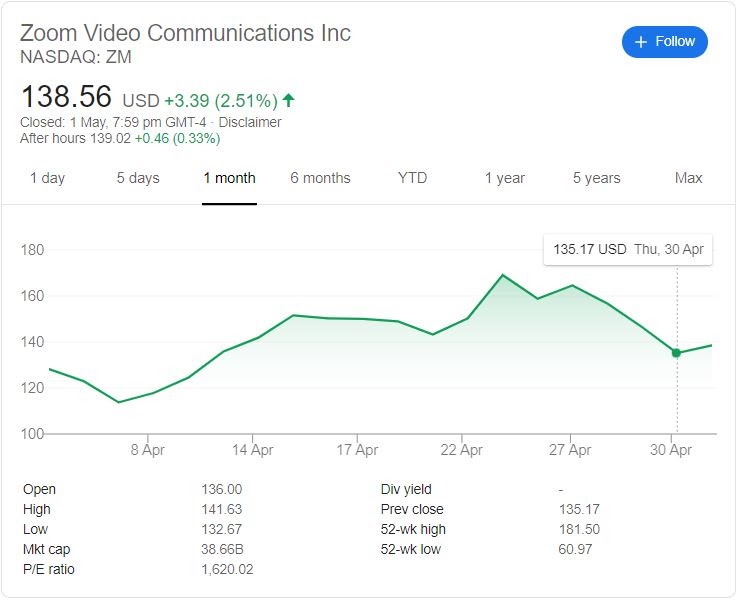Click the 22 Apr axis label
This screenshot has width=743, height=606.
(462, 450)
